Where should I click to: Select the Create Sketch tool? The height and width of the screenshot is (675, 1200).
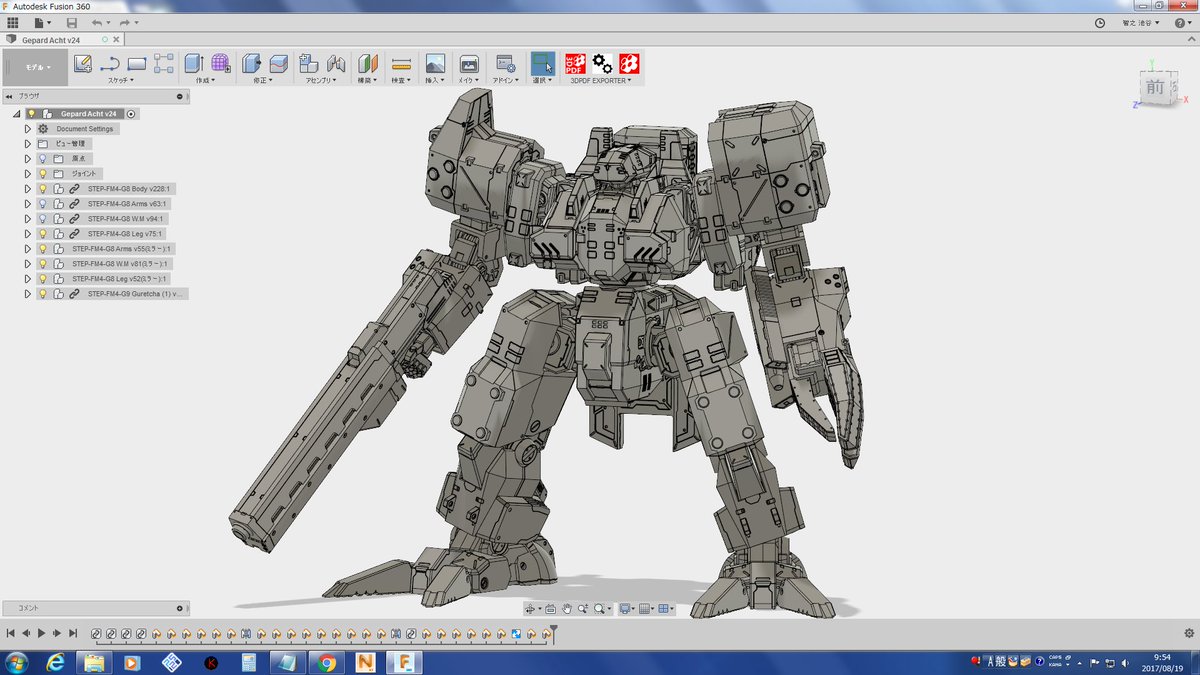pos(83,63)
